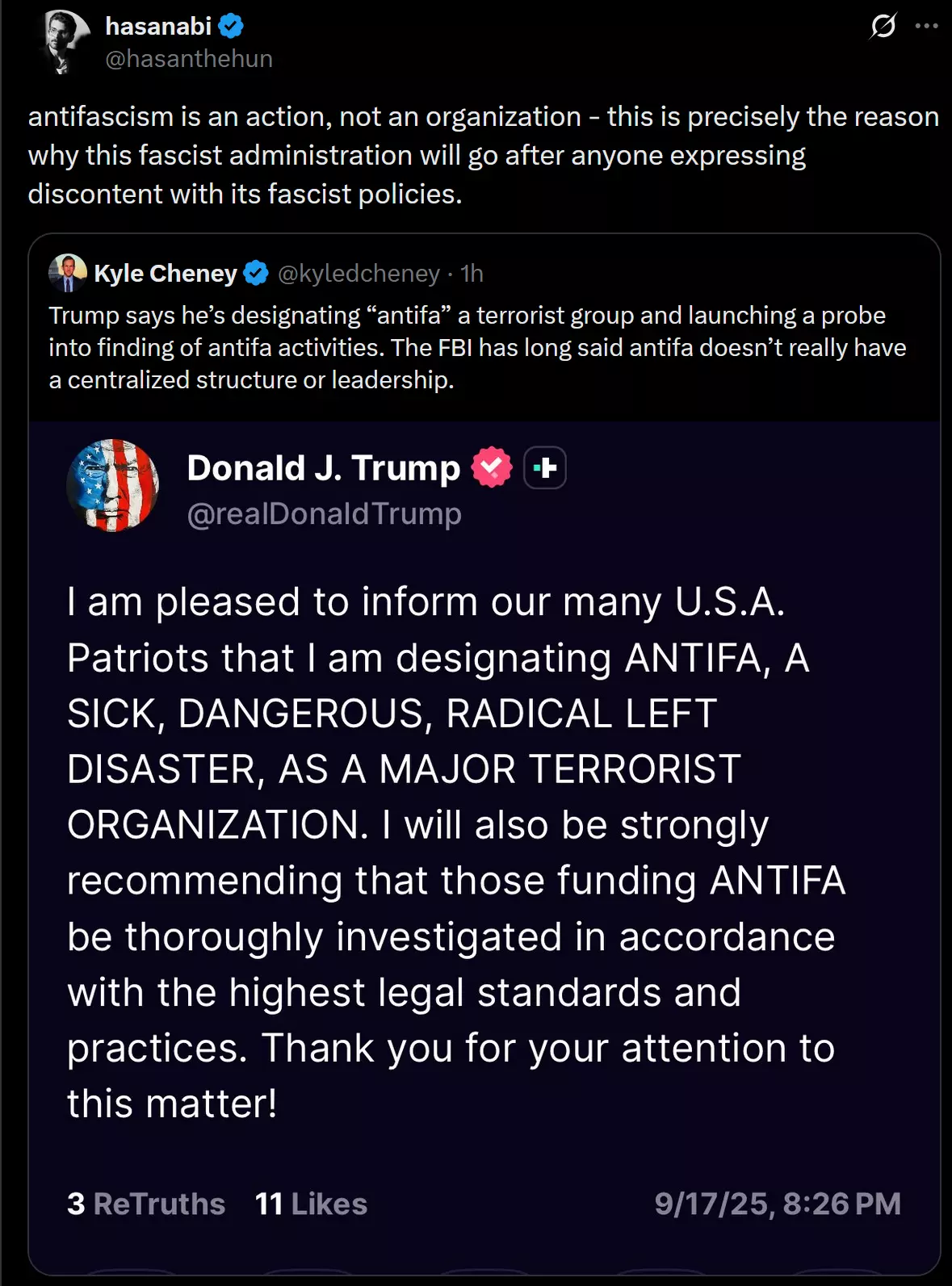Click the 9/17/25, 8:26 PM date stamp

(778, 1204)
